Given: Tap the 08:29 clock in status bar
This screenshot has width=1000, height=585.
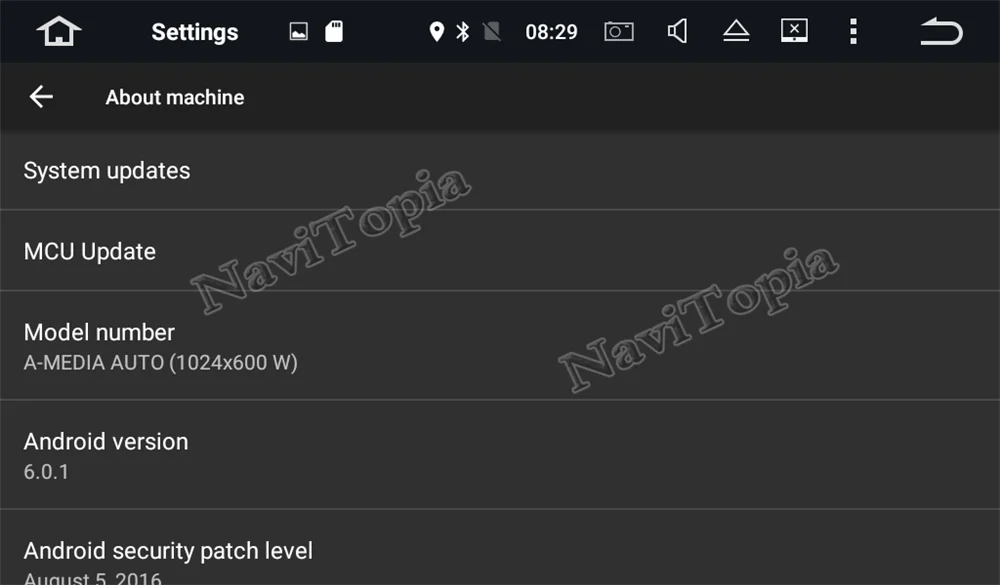Looking at the screenshot, I should point(552,32).
